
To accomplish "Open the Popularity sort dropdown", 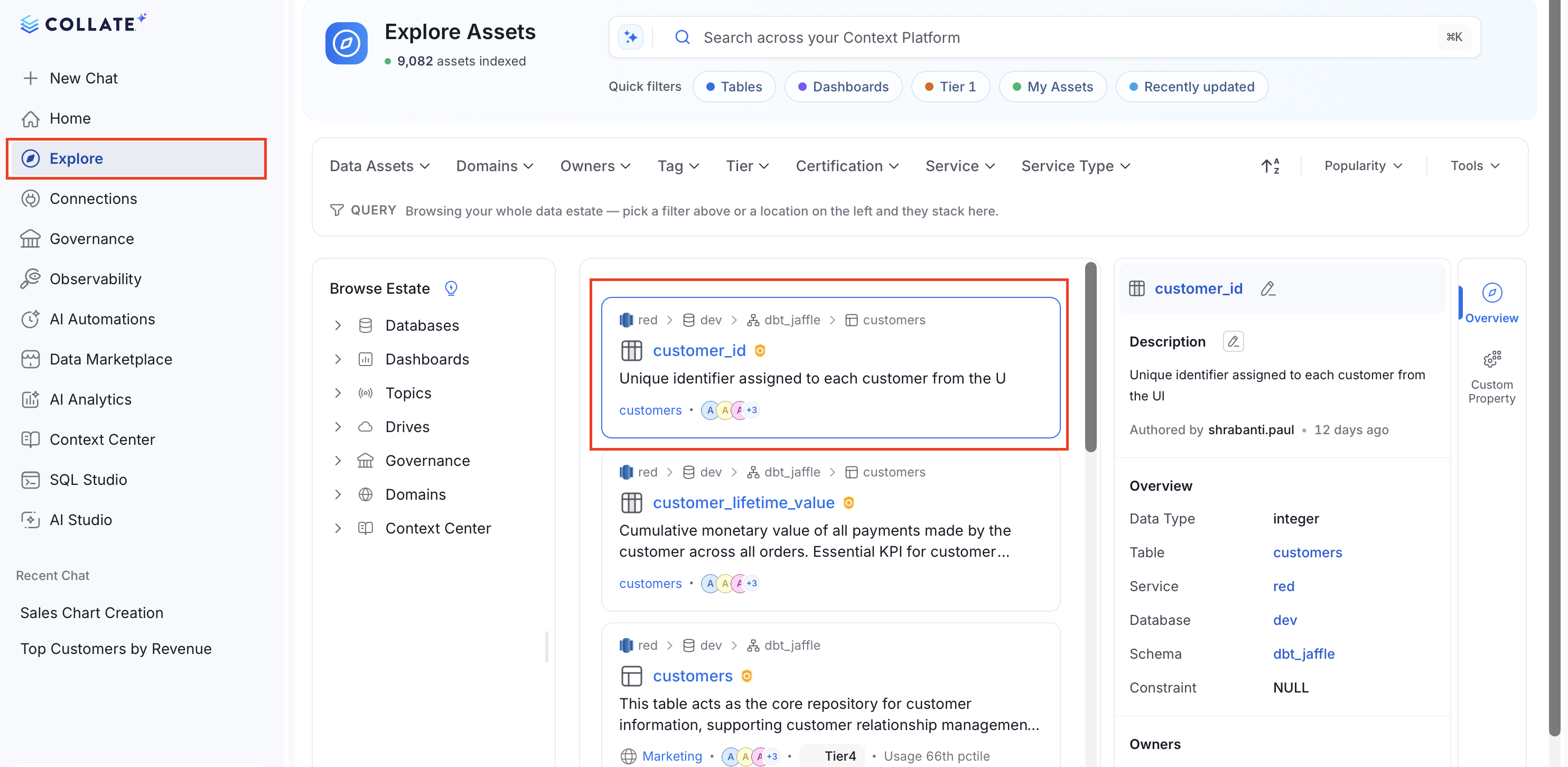I will (1363, 165).
